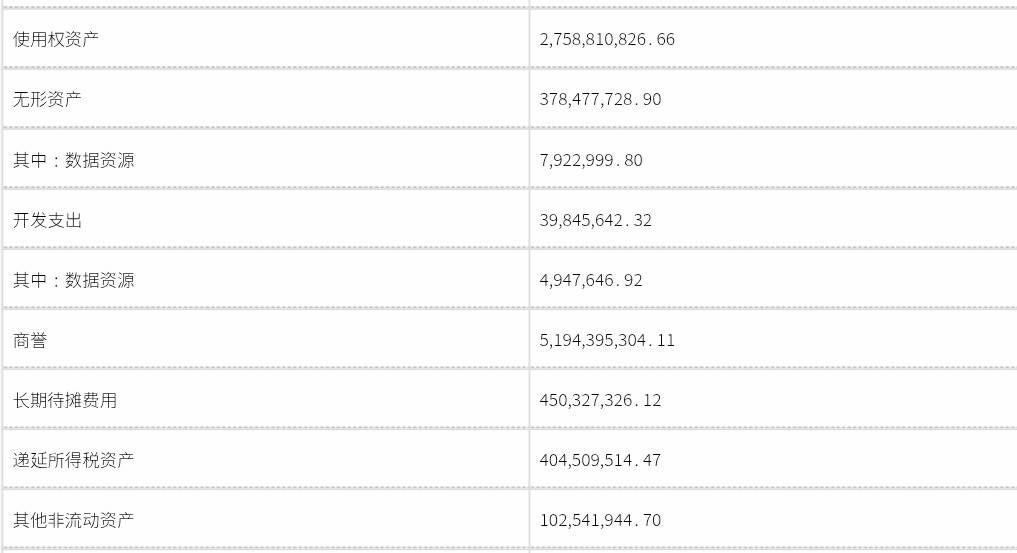
Task: Click 其中：数据资源 label below 无形资产
Action: point(74,160)
